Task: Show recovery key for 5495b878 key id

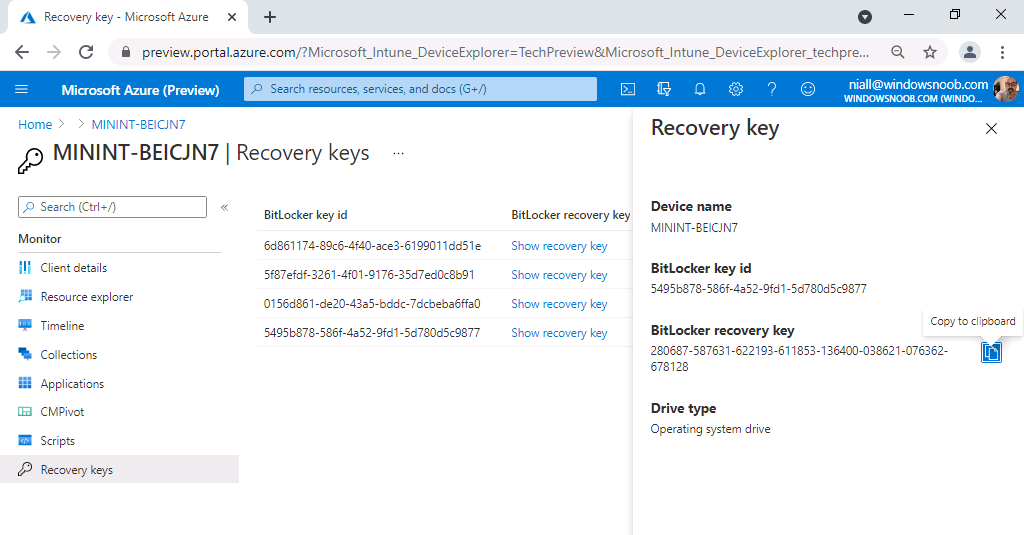Action: point(559,333)
